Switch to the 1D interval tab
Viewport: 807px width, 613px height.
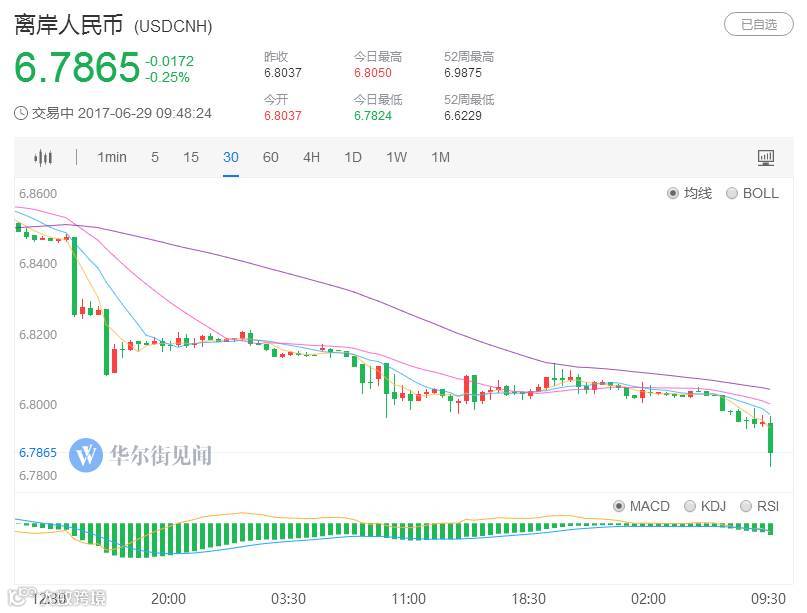[x=353, y=157]
